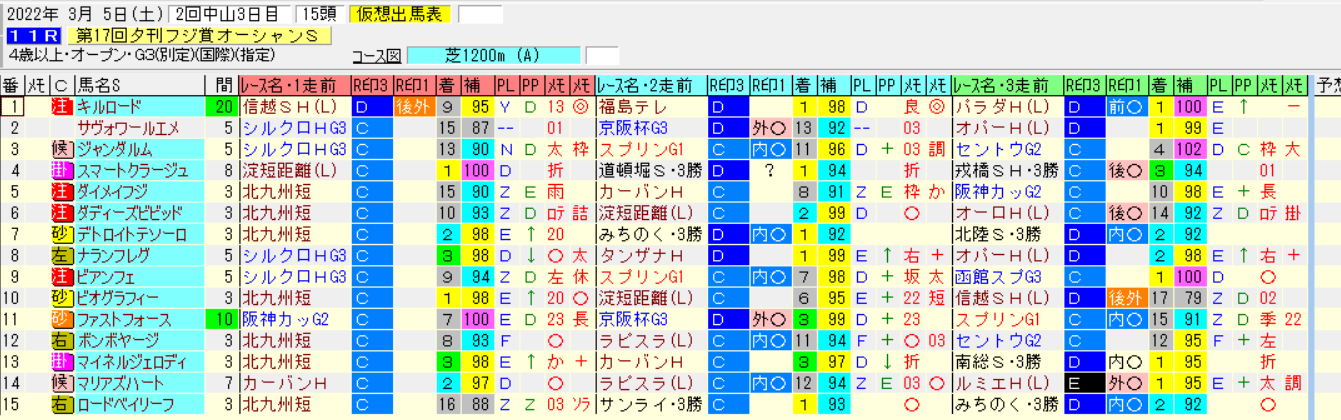Select horse name ビアンフェ
The width and height of the screenshot is (1341, 420).
(108, 276)
